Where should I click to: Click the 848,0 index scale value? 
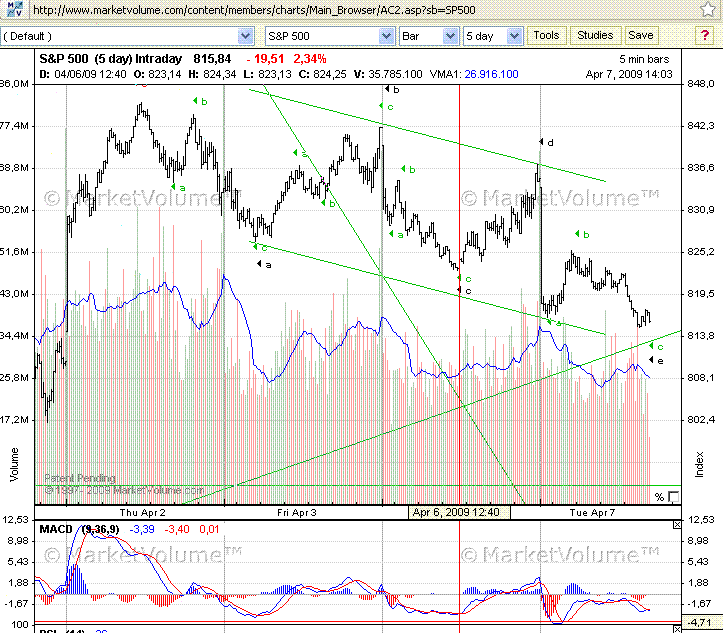tap(701, 84)
